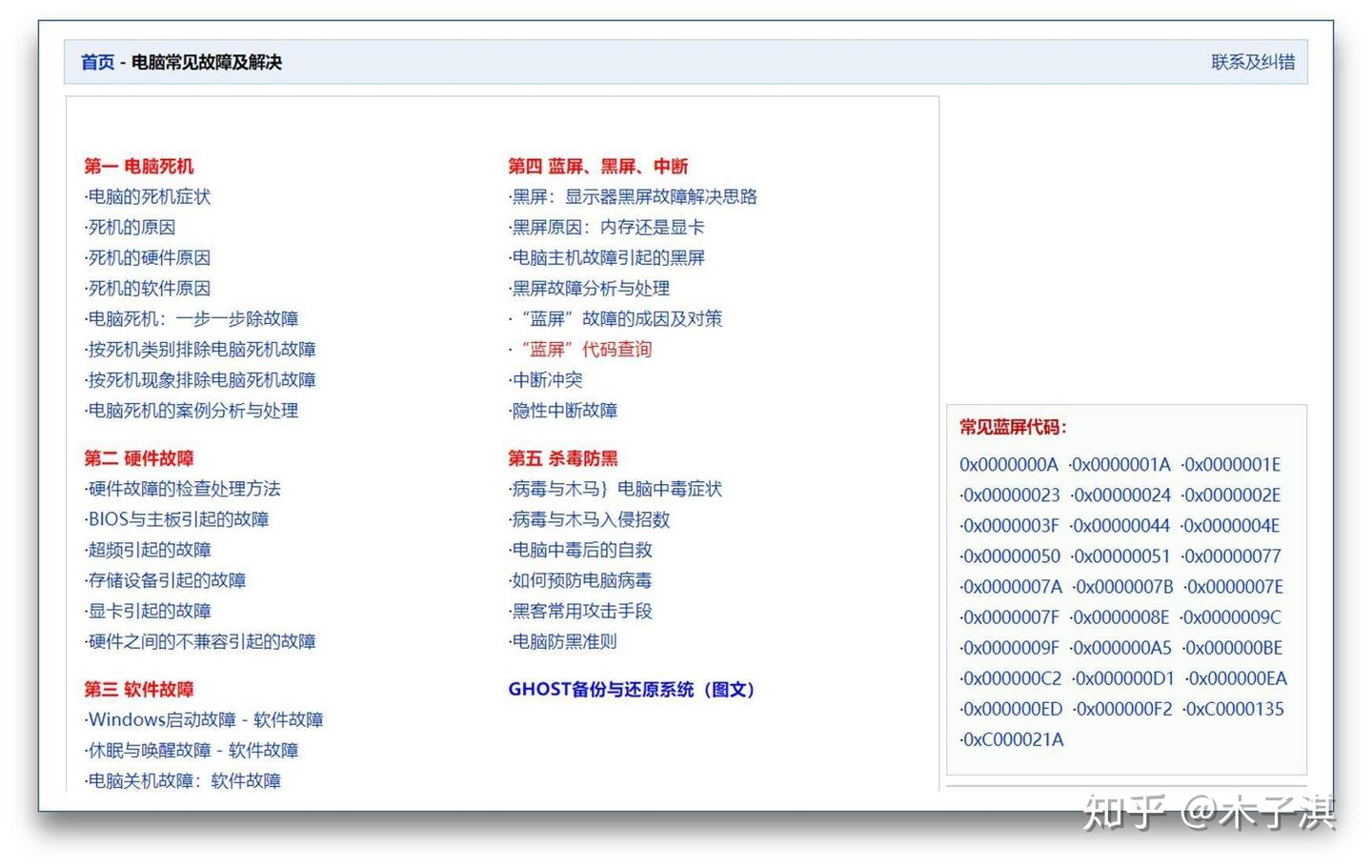
Task: Select blue screen code 0x00000051
Action: [x=1122, y=555]
